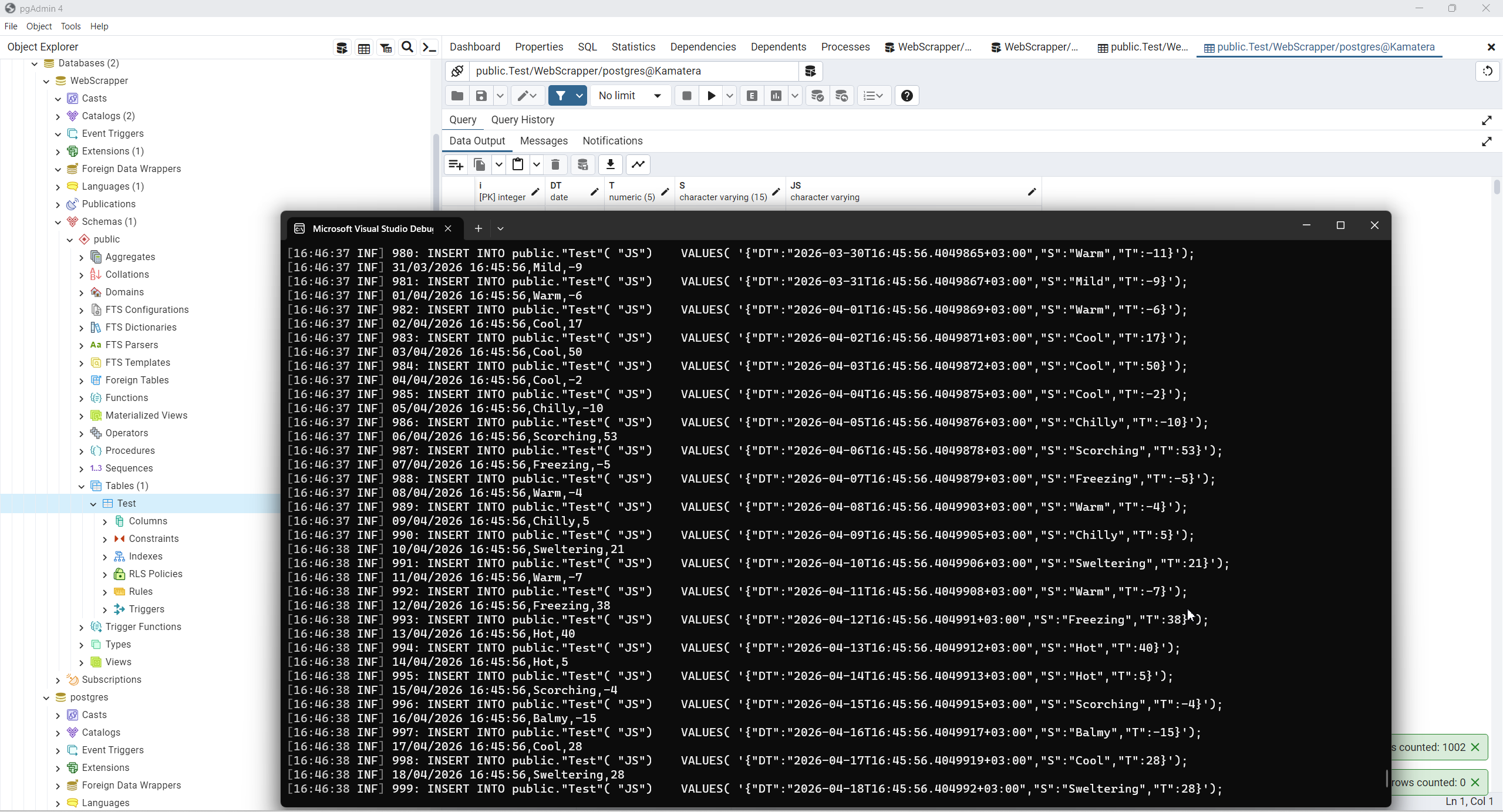Open the execute options chevron
Image resolution: width=1503 pixels, height=812 pixels.
click(729, 96)
